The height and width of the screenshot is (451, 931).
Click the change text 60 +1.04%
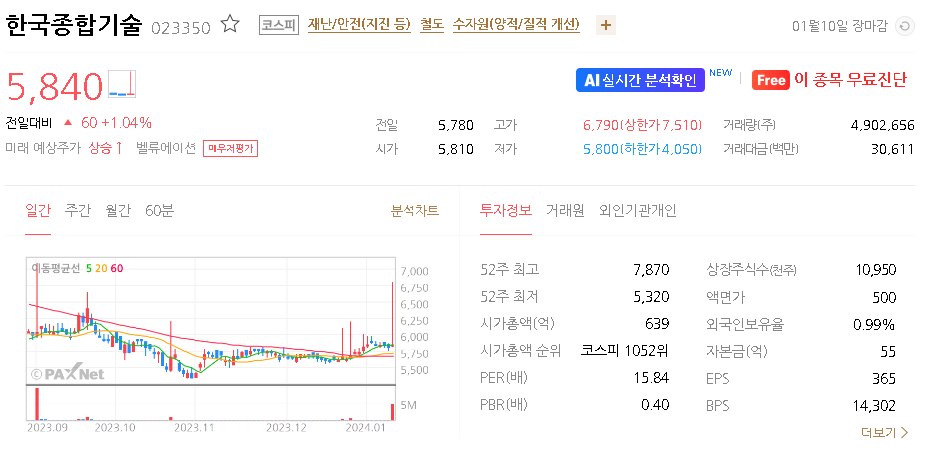tap(116, 123)
